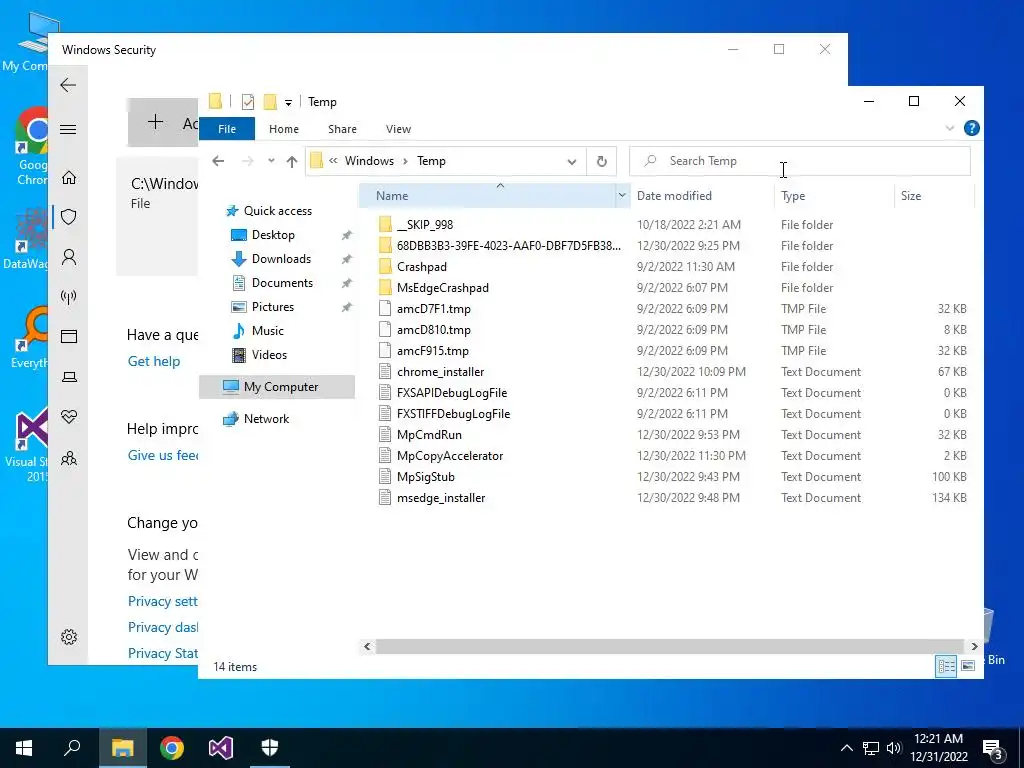1024x768 pixels.
Task: Select the chrome_installer text document
Action: [x=440, y=372]
